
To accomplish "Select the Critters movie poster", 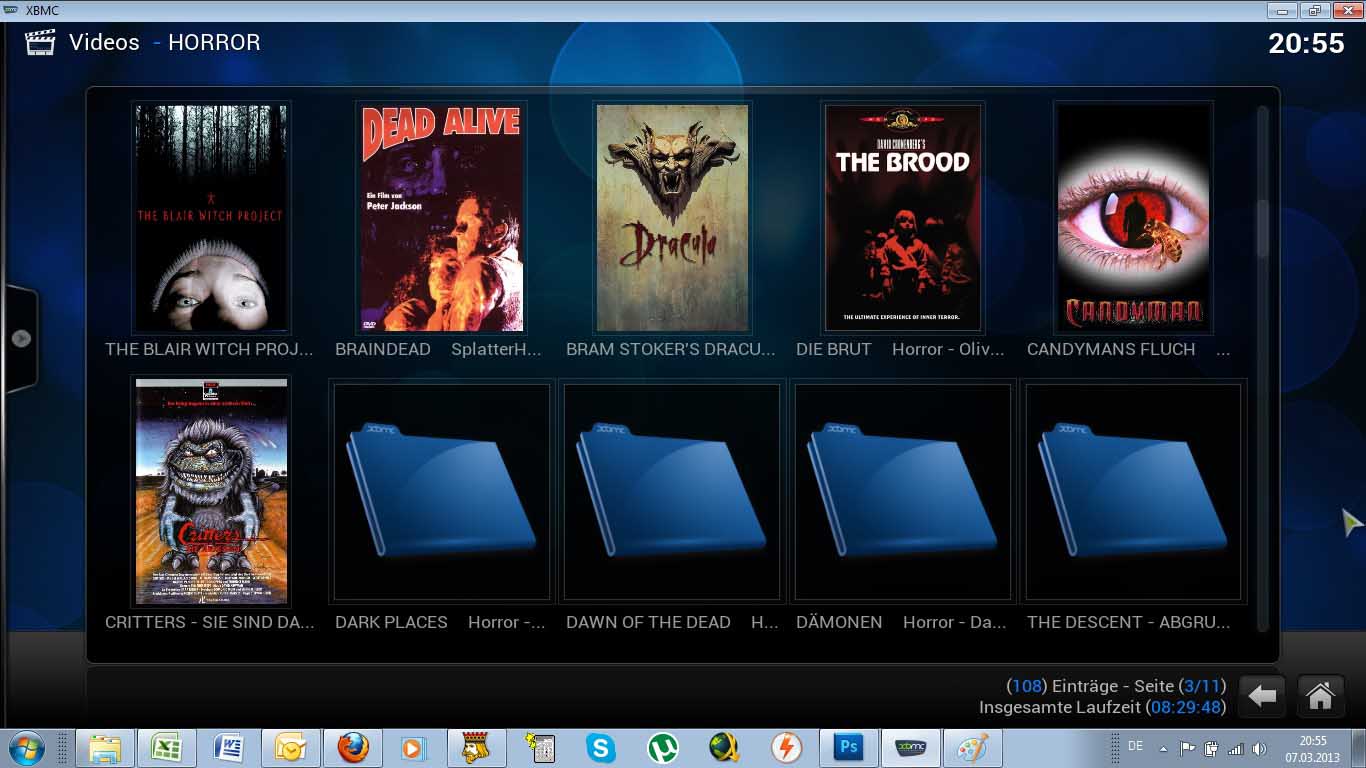I will [x=211, y=491].
